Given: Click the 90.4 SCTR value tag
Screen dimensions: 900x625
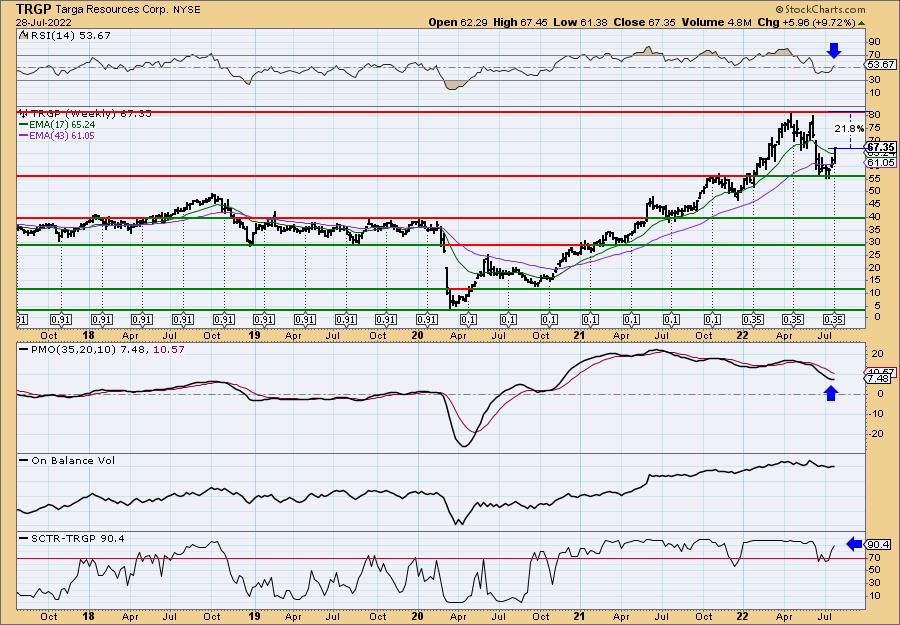Looking at the screenshot, I should (x=880, y=544).
